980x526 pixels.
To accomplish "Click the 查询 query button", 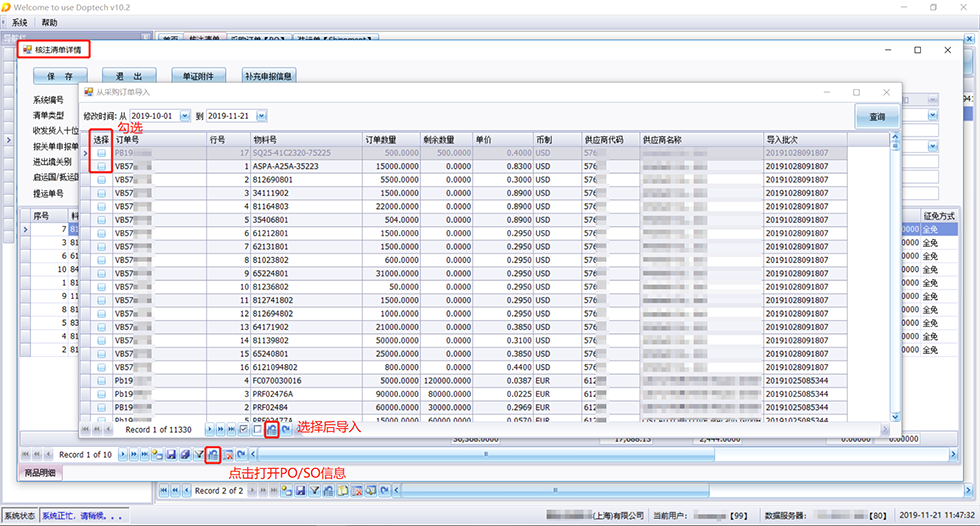I will [876, 117].
